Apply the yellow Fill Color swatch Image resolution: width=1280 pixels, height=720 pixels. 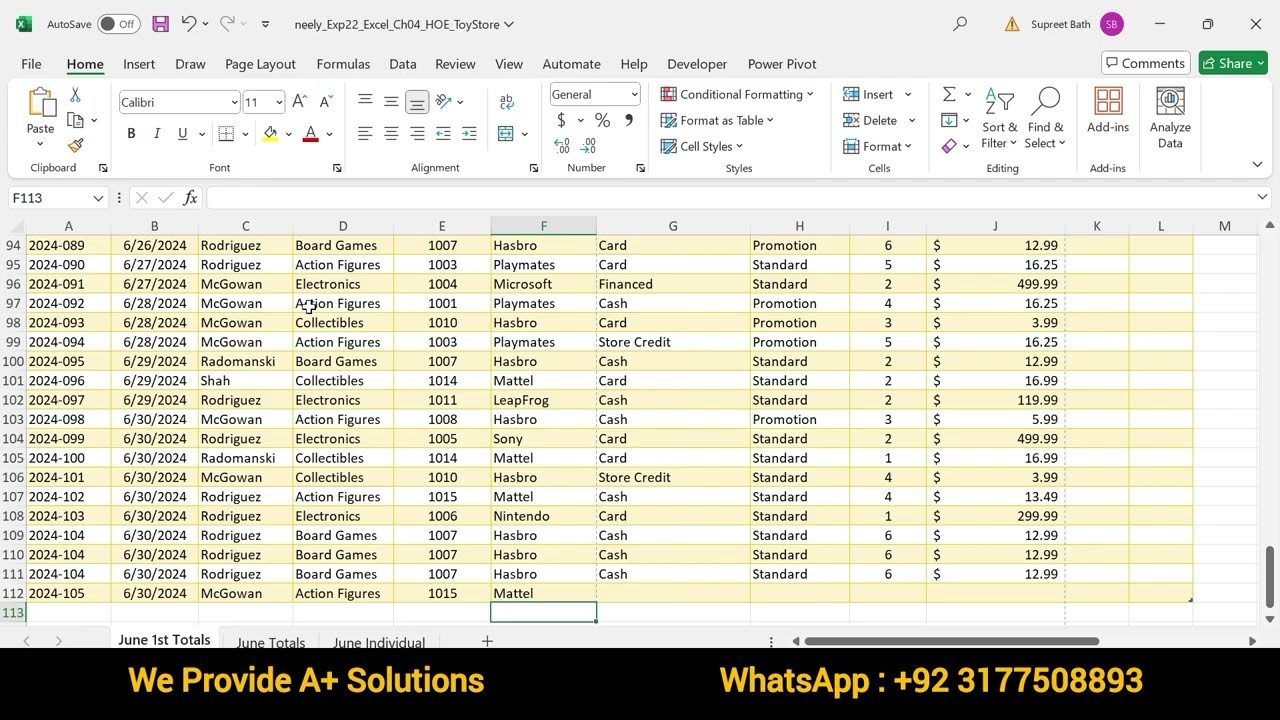tap(270, 134)
